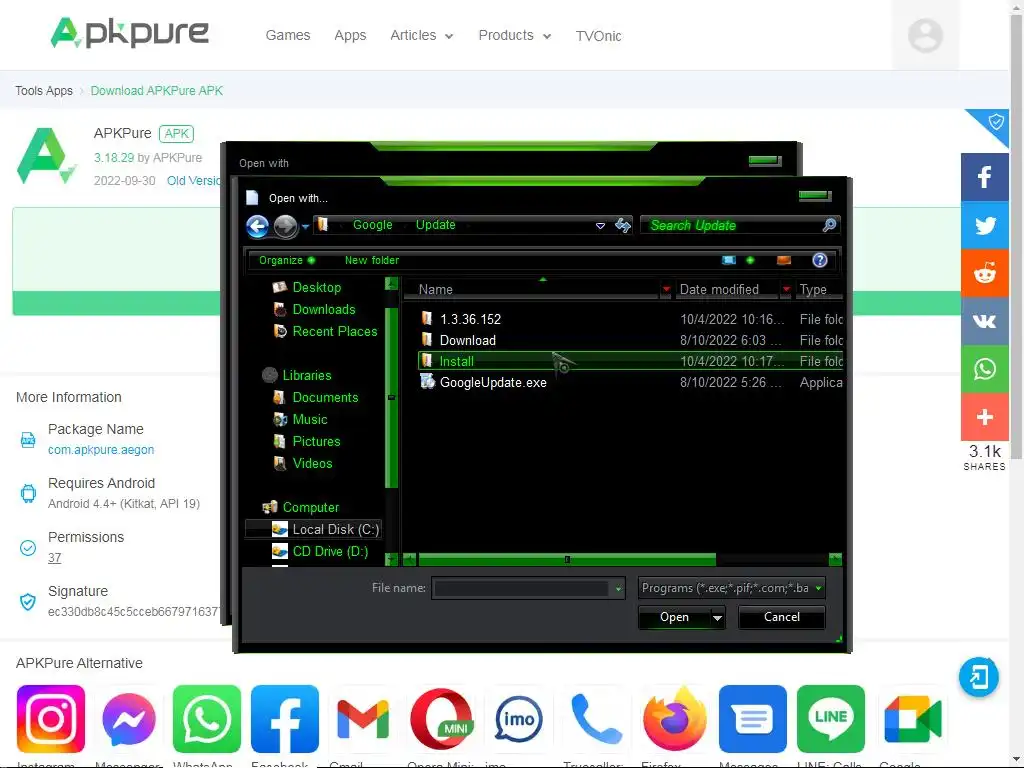Expand the Products menu on APKPure
Screen dimensions: 1024x768
515,35
